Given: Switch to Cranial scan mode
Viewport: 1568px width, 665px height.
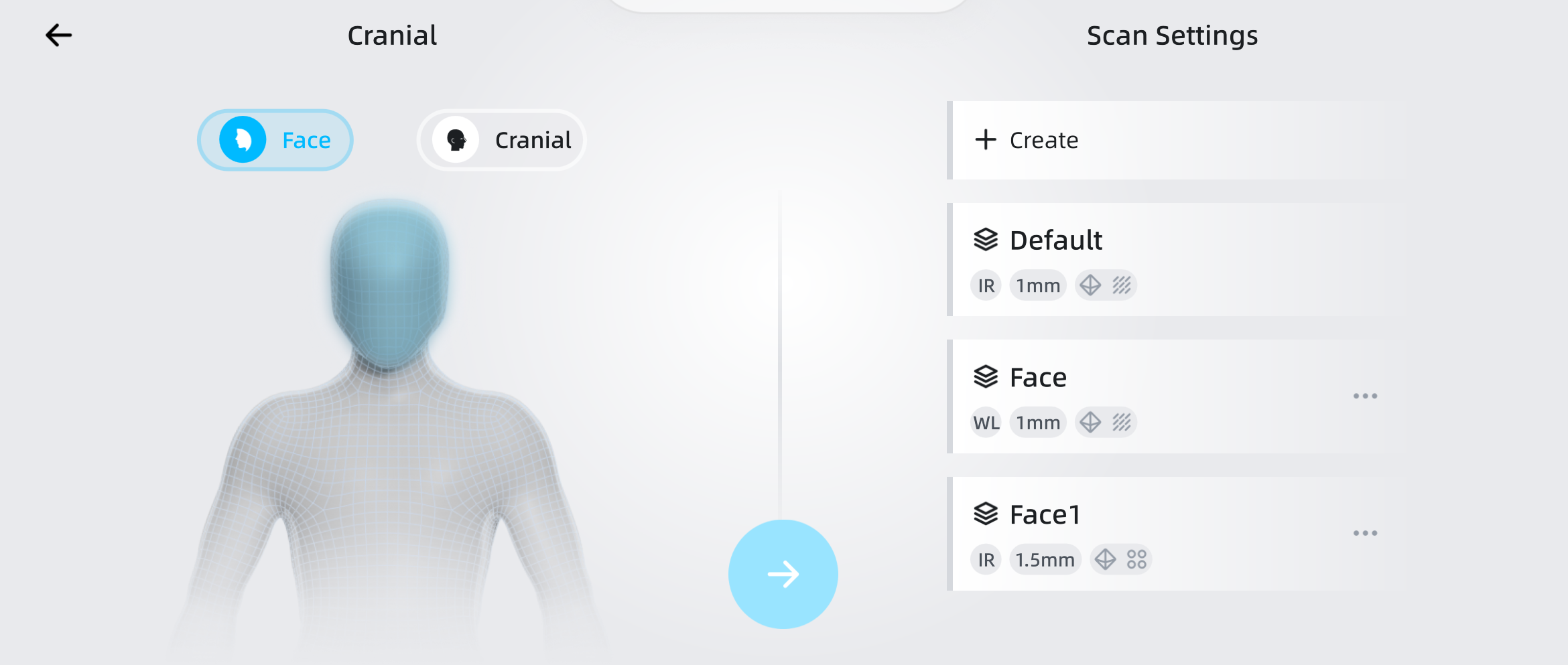Looking at the screenshot, I should tap(502, 140).
